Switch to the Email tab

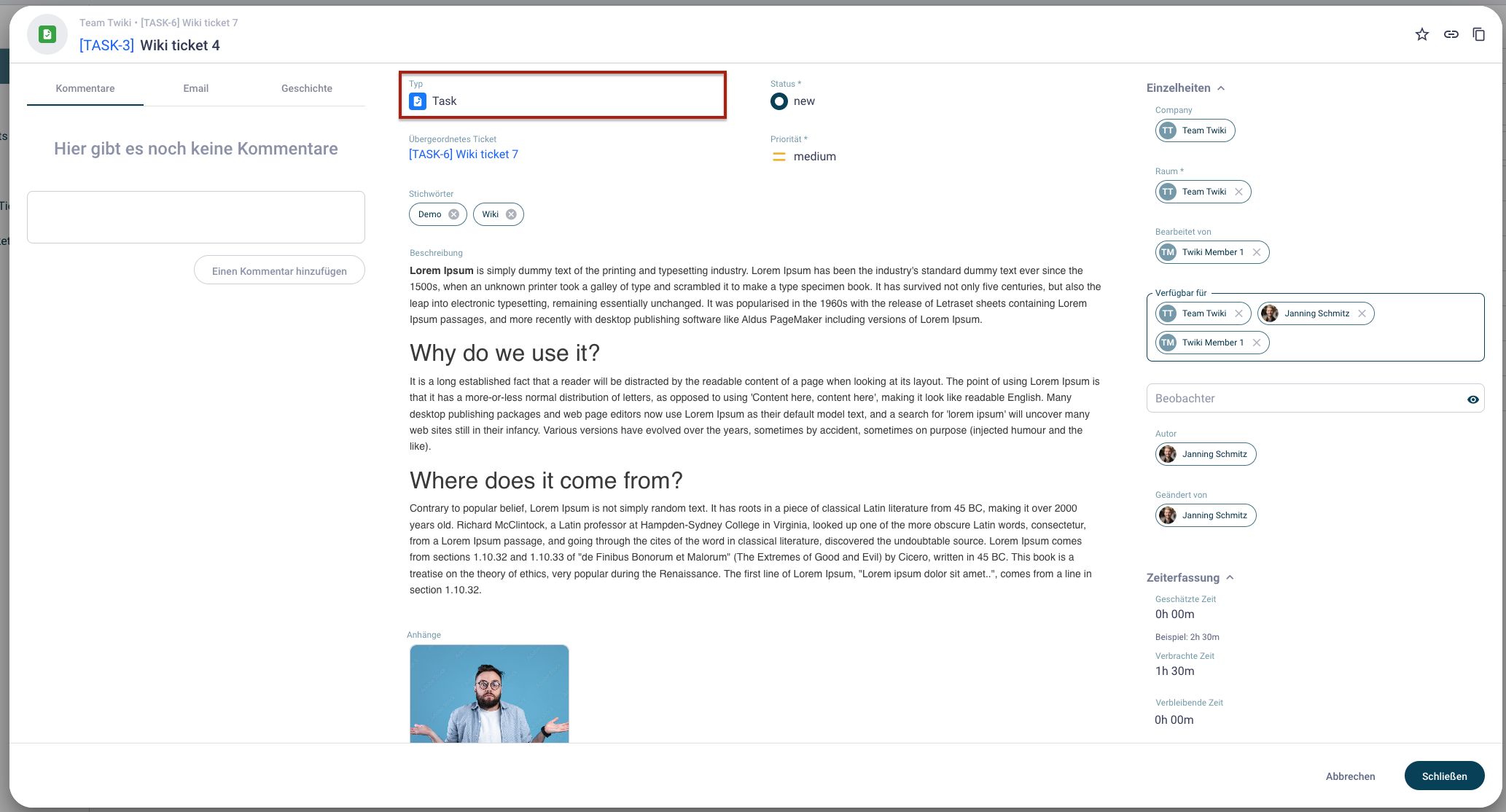(x=195, y=88)
